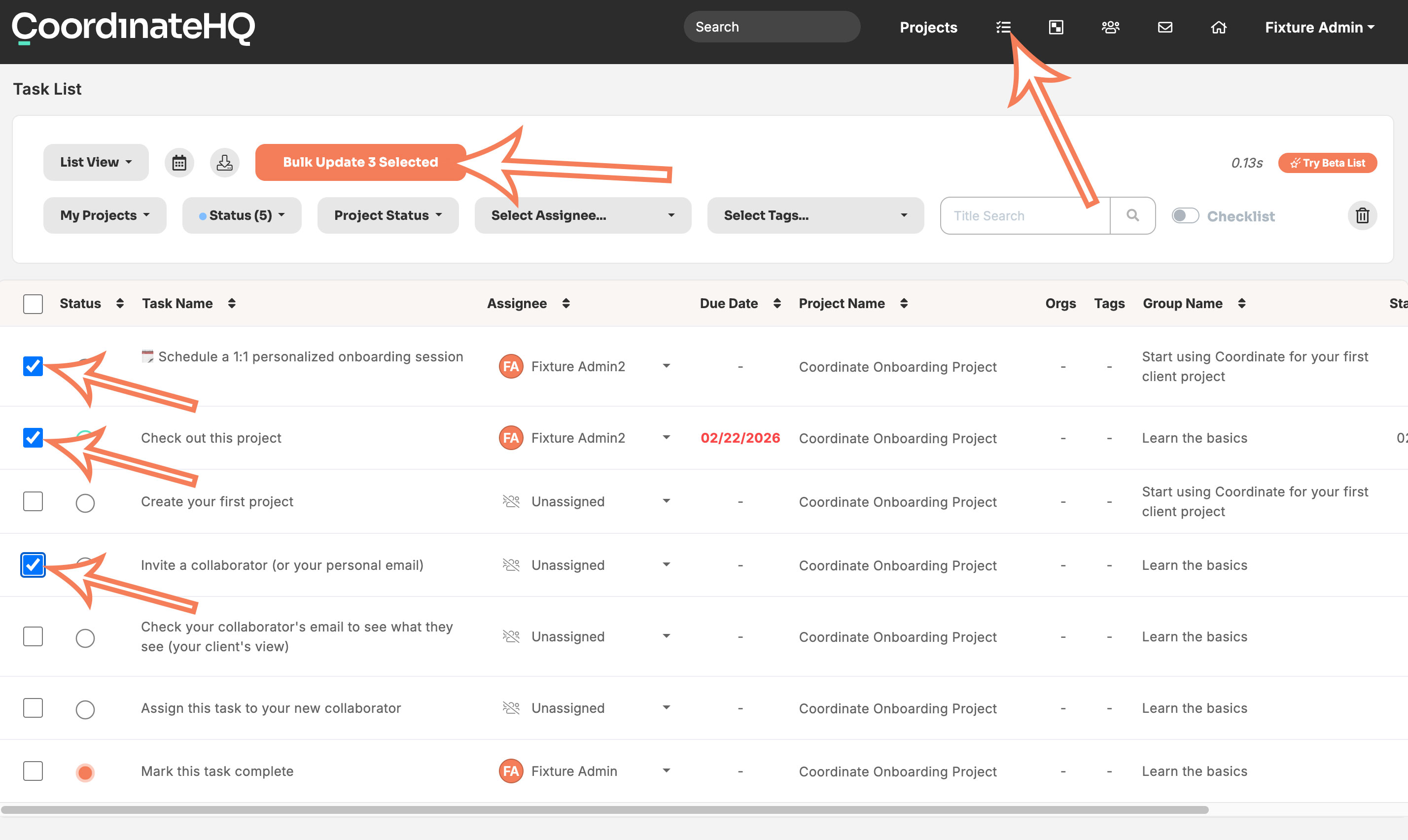The height and width of the screenshot is (840, 1408).
Task: Open the Create your first project task
Action: 217,502
